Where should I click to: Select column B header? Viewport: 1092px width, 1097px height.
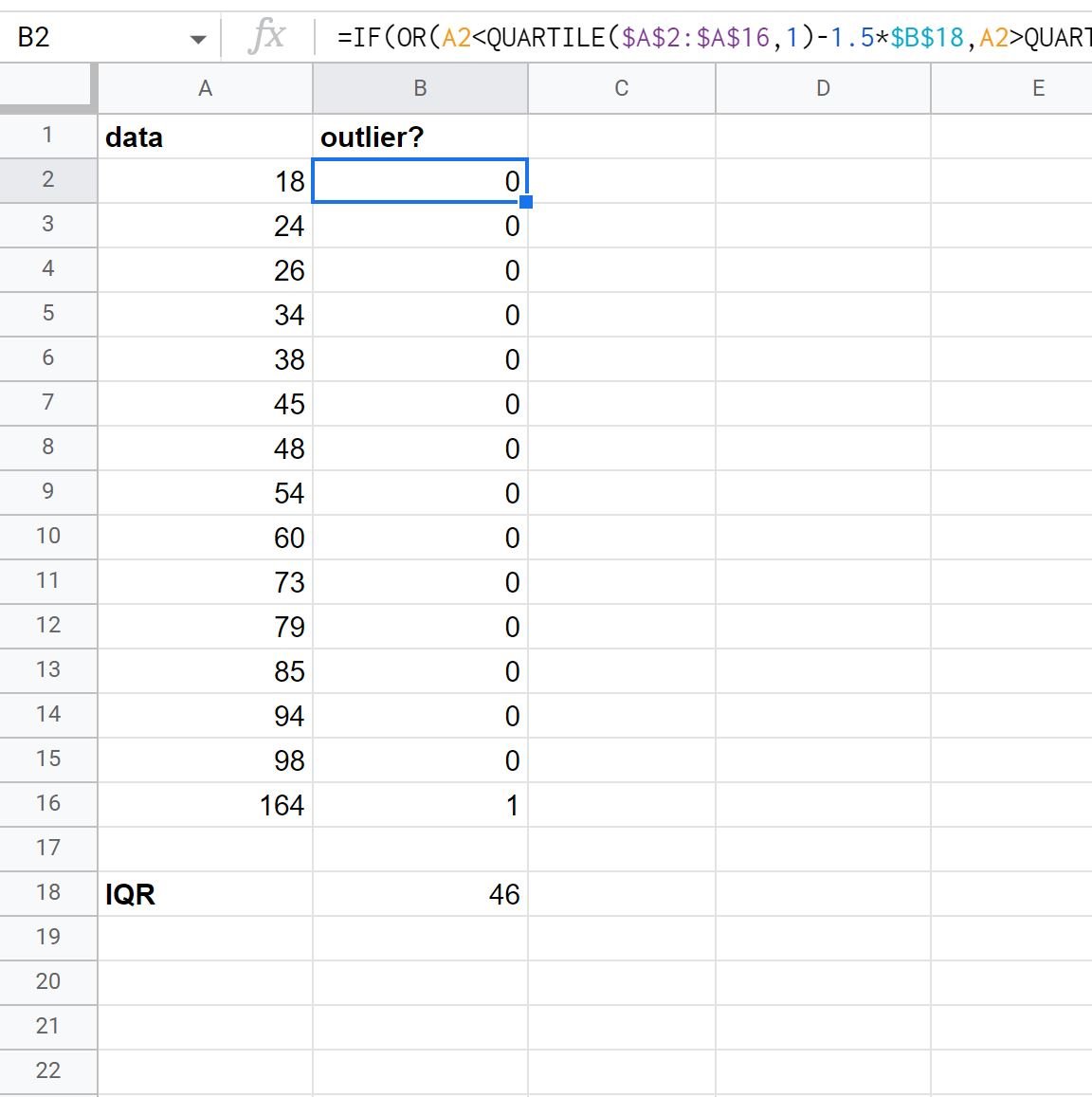420,88
